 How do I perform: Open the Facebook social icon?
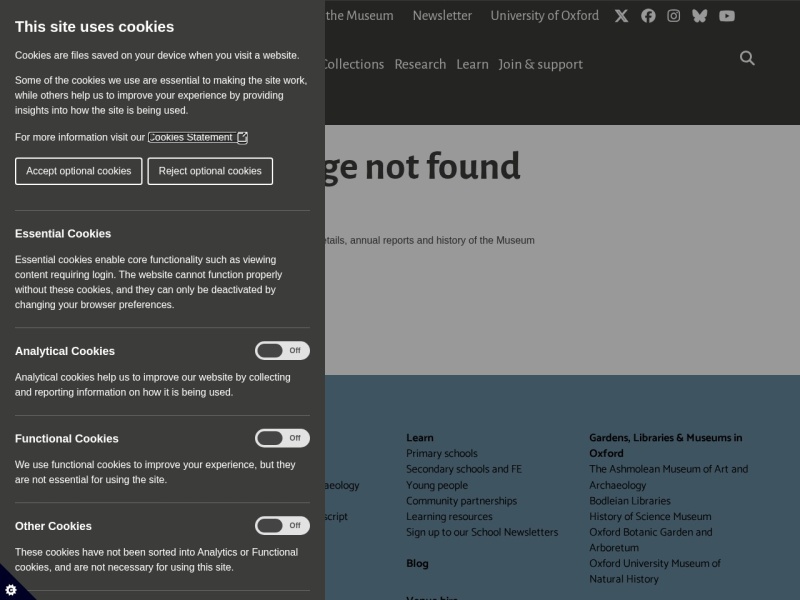[x=648, y=16]
